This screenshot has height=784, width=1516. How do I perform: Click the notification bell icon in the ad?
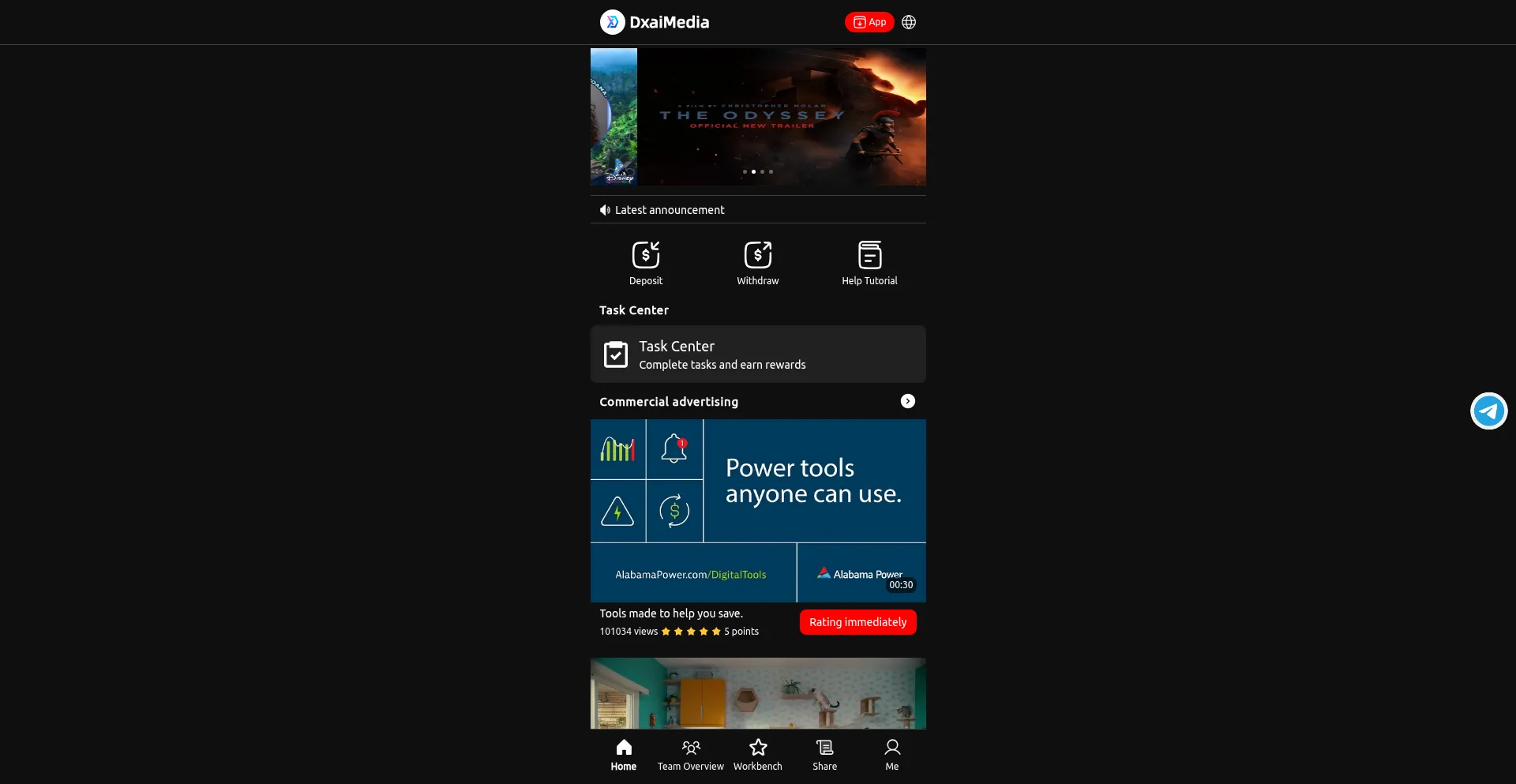point(674,448)
